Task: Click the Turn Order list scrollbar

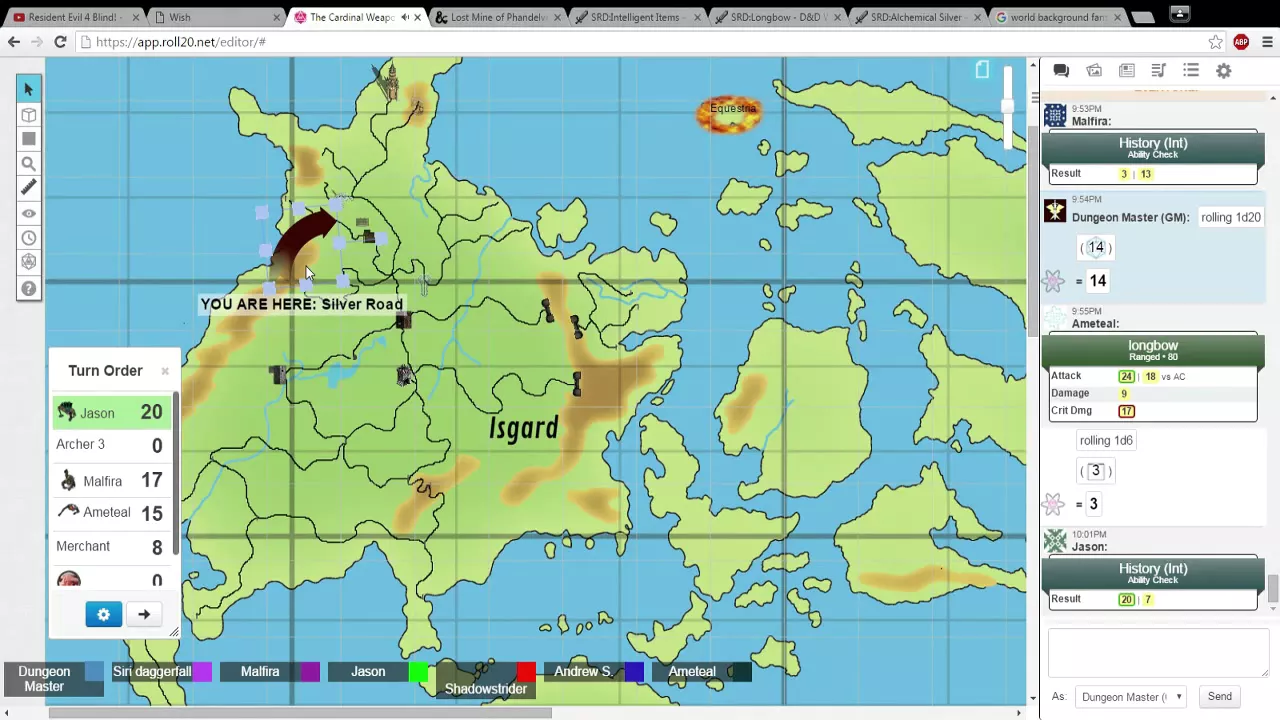Action: 176,470
